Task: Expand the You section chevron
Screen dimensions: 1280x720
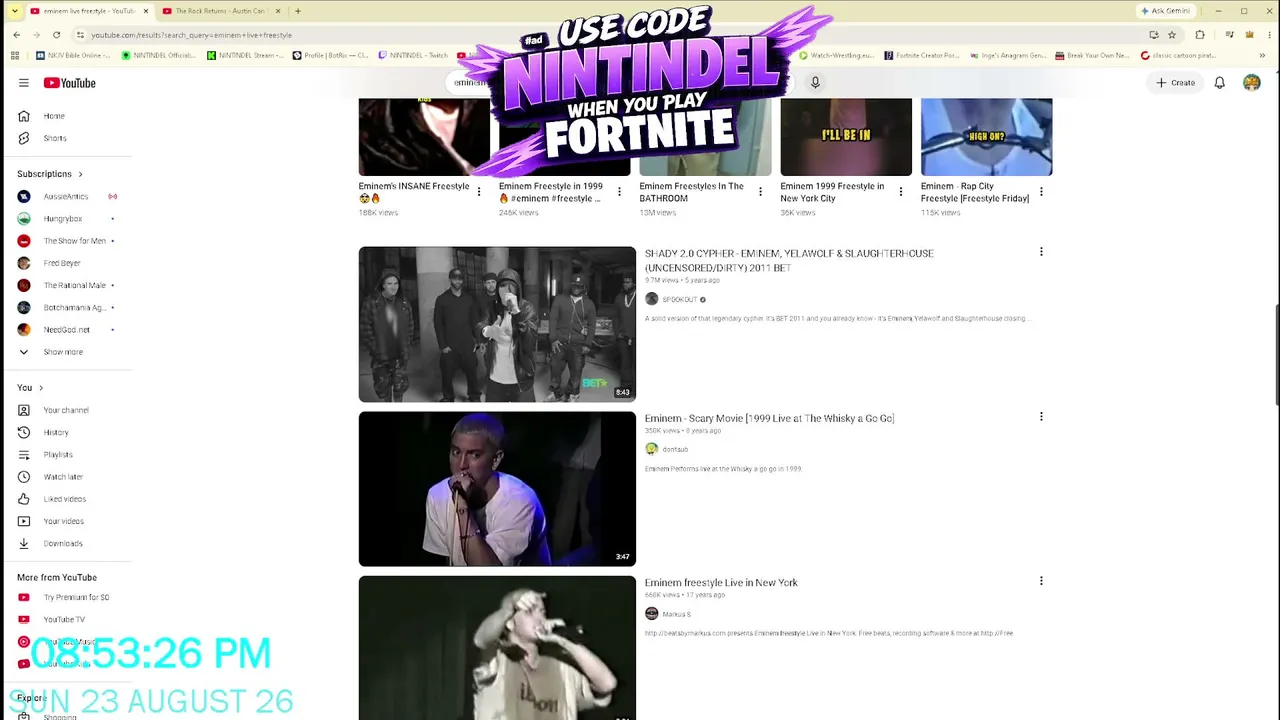Action: (40, 388)
